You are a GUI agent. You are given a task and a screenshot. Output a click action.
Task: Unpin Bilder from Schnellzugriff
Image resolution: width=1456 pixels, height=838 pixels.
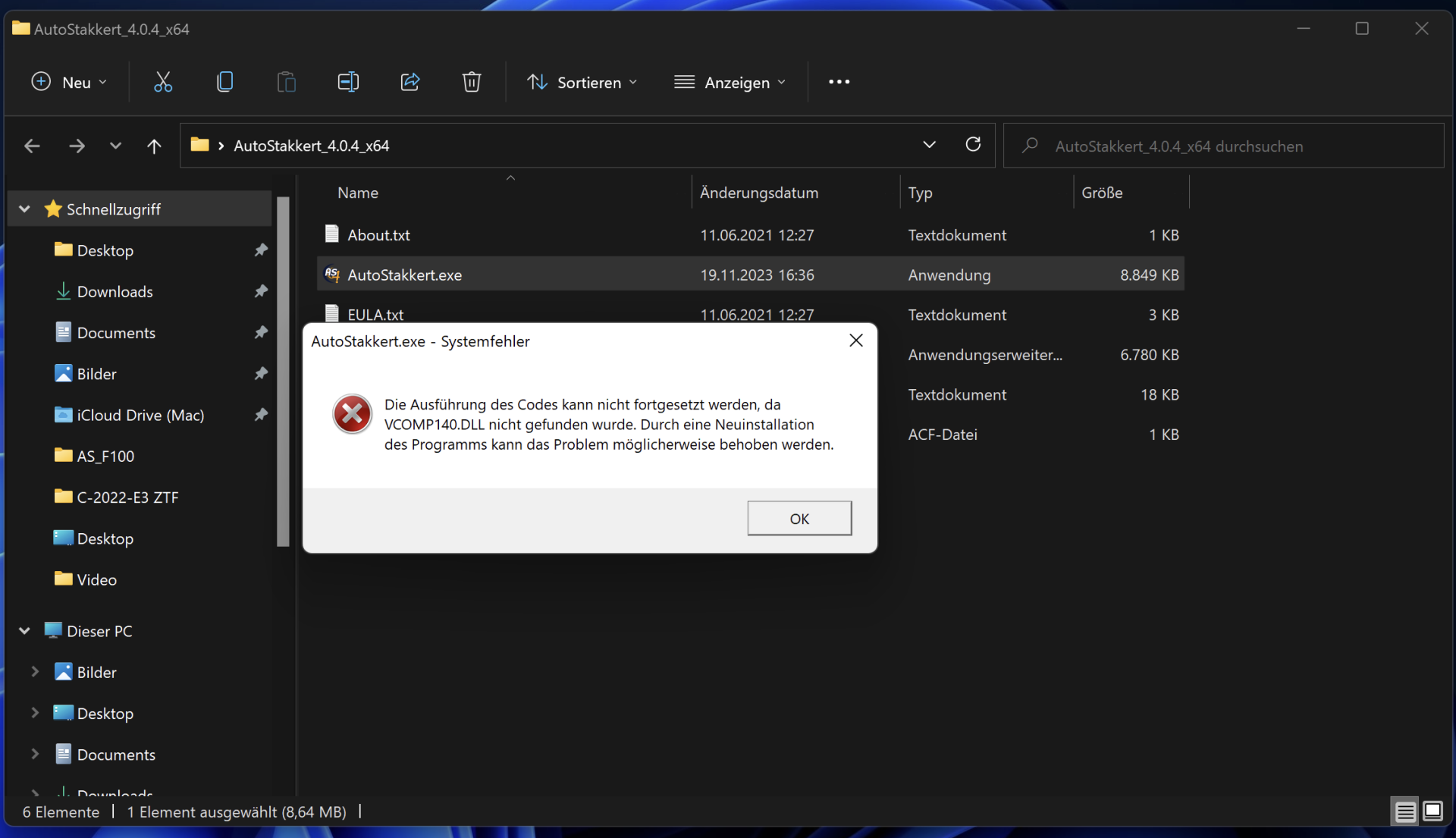point(261,373)
